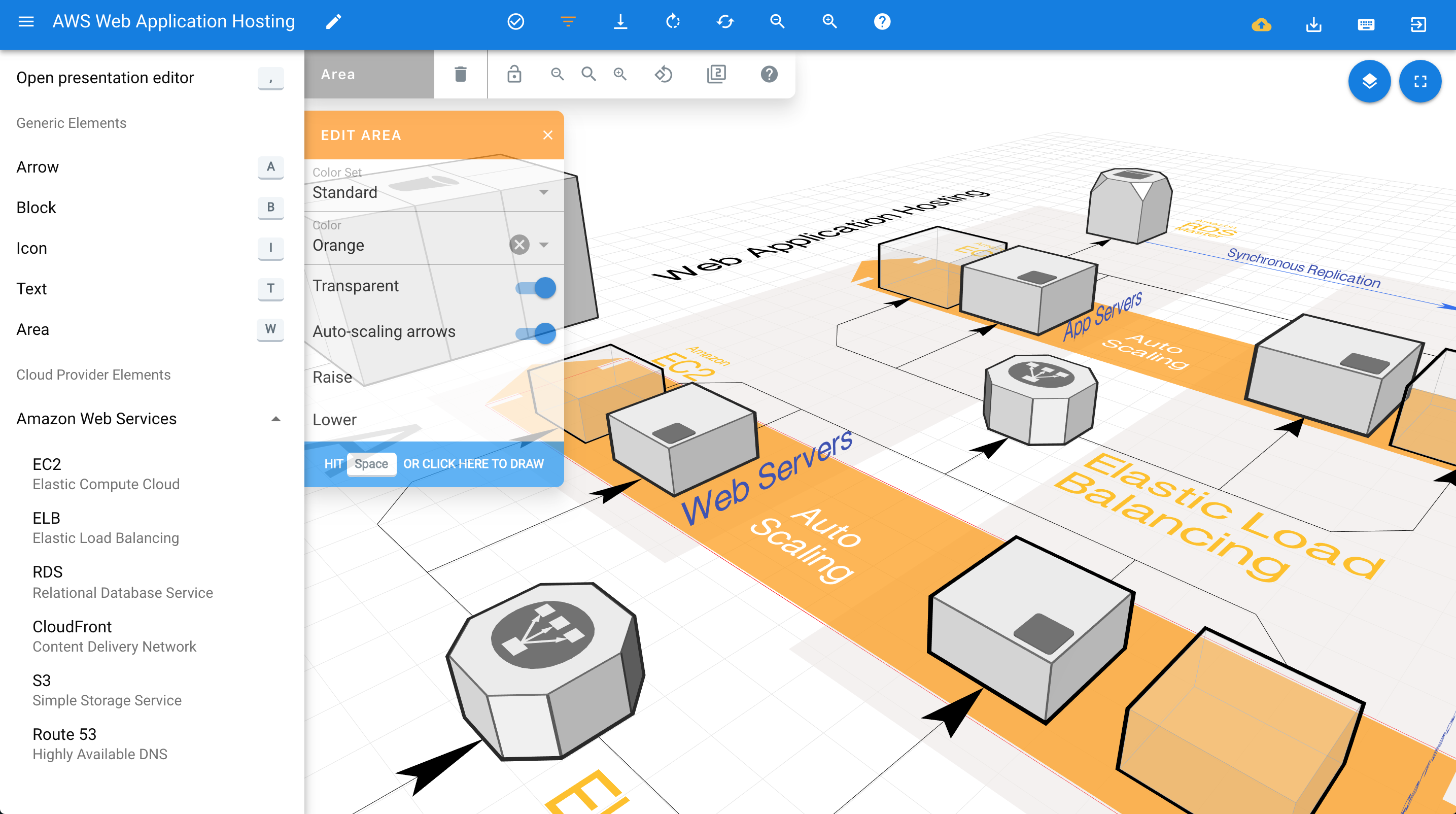Expand the Color picker dropdown
Viewport: 1456px width, 814px height.
[543, 244]
